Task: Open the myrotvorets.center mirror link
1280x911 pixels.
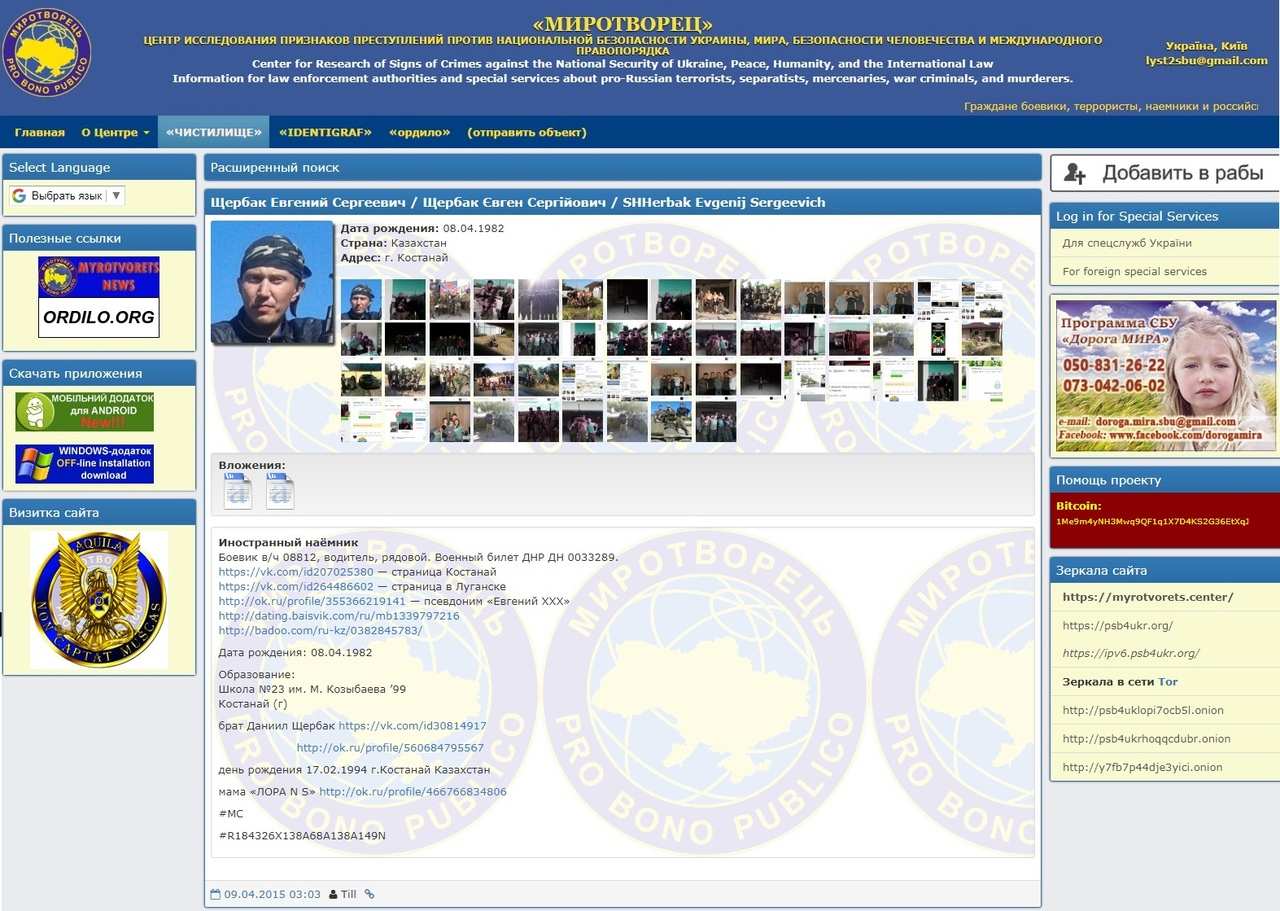Action: coord(1147,597)
